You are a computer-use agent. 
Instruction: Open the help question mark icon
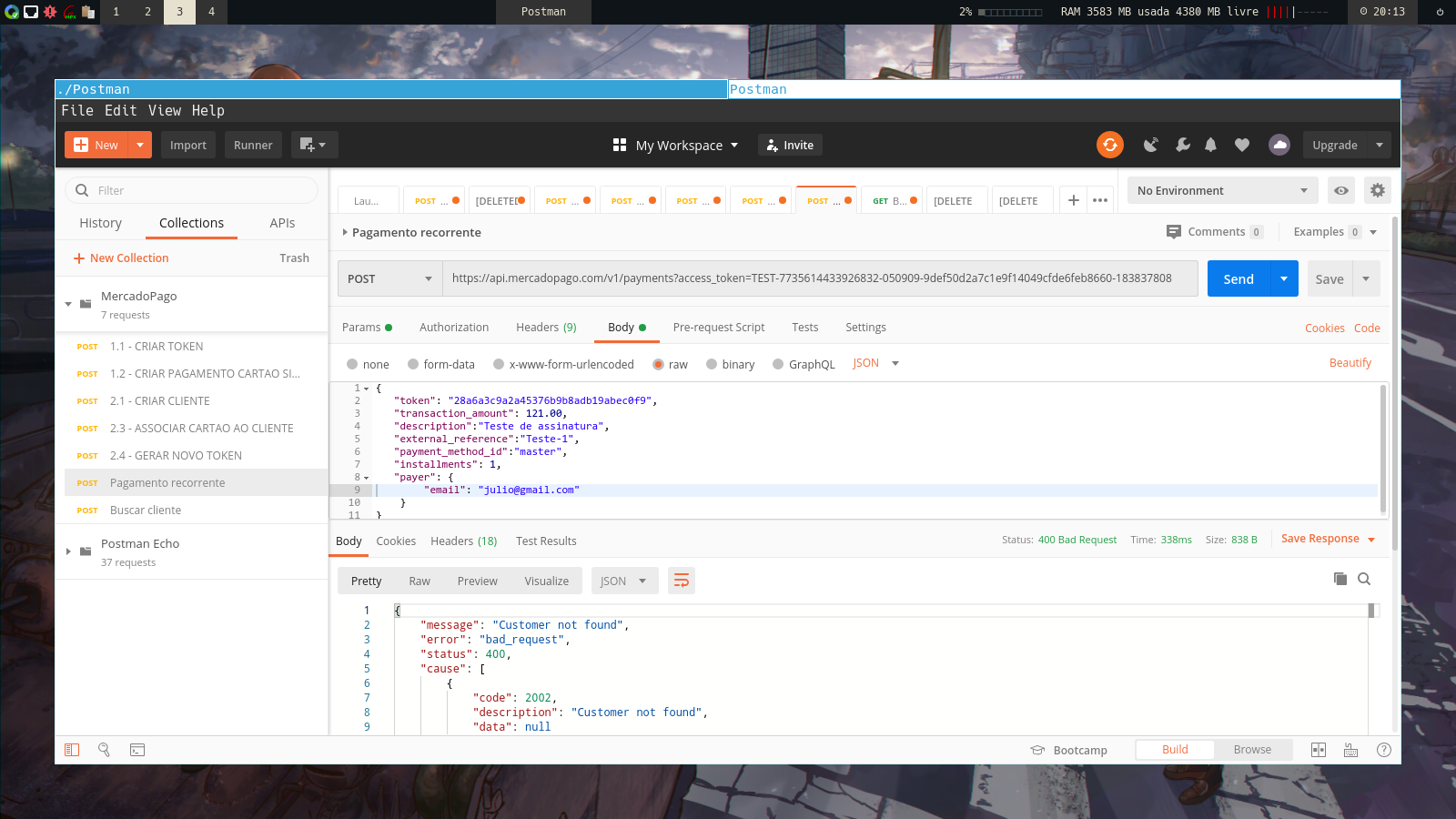pos(1384,750)
